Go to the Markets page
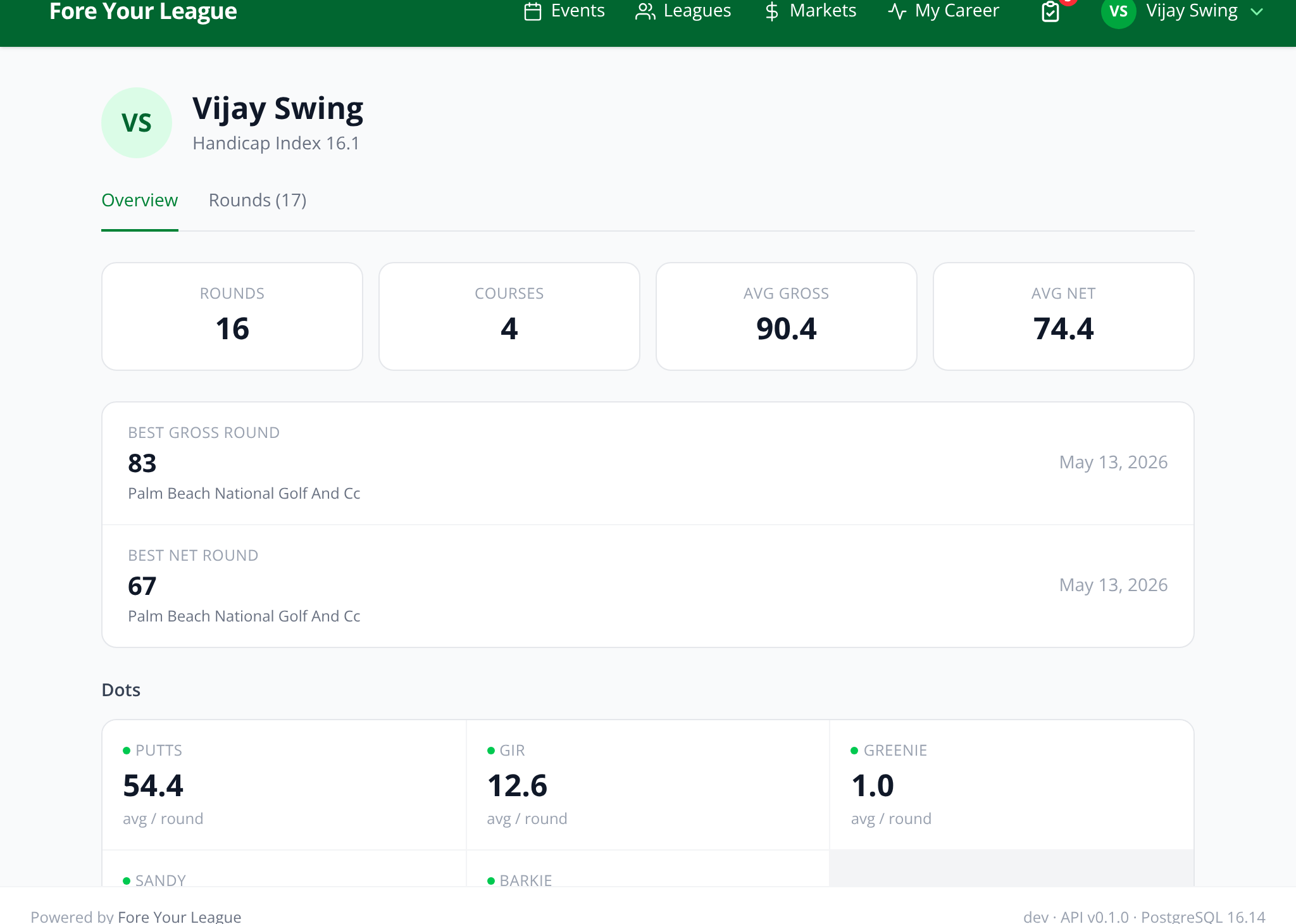Viewport: 1296px width, 924px height. pos(811,11)
